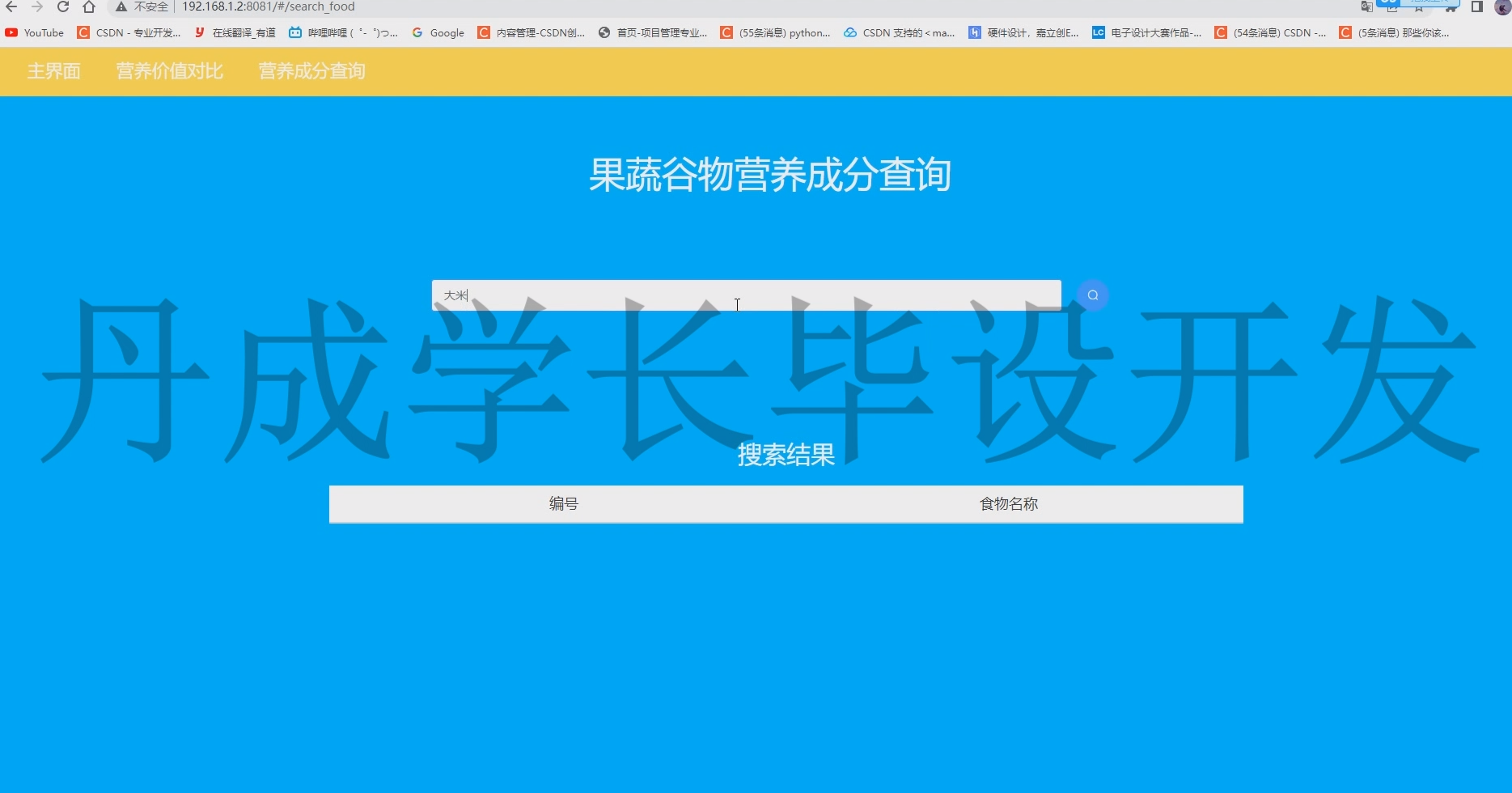Switch to 主界面 navigation item
1512x793 pixels.
(53, 71)
